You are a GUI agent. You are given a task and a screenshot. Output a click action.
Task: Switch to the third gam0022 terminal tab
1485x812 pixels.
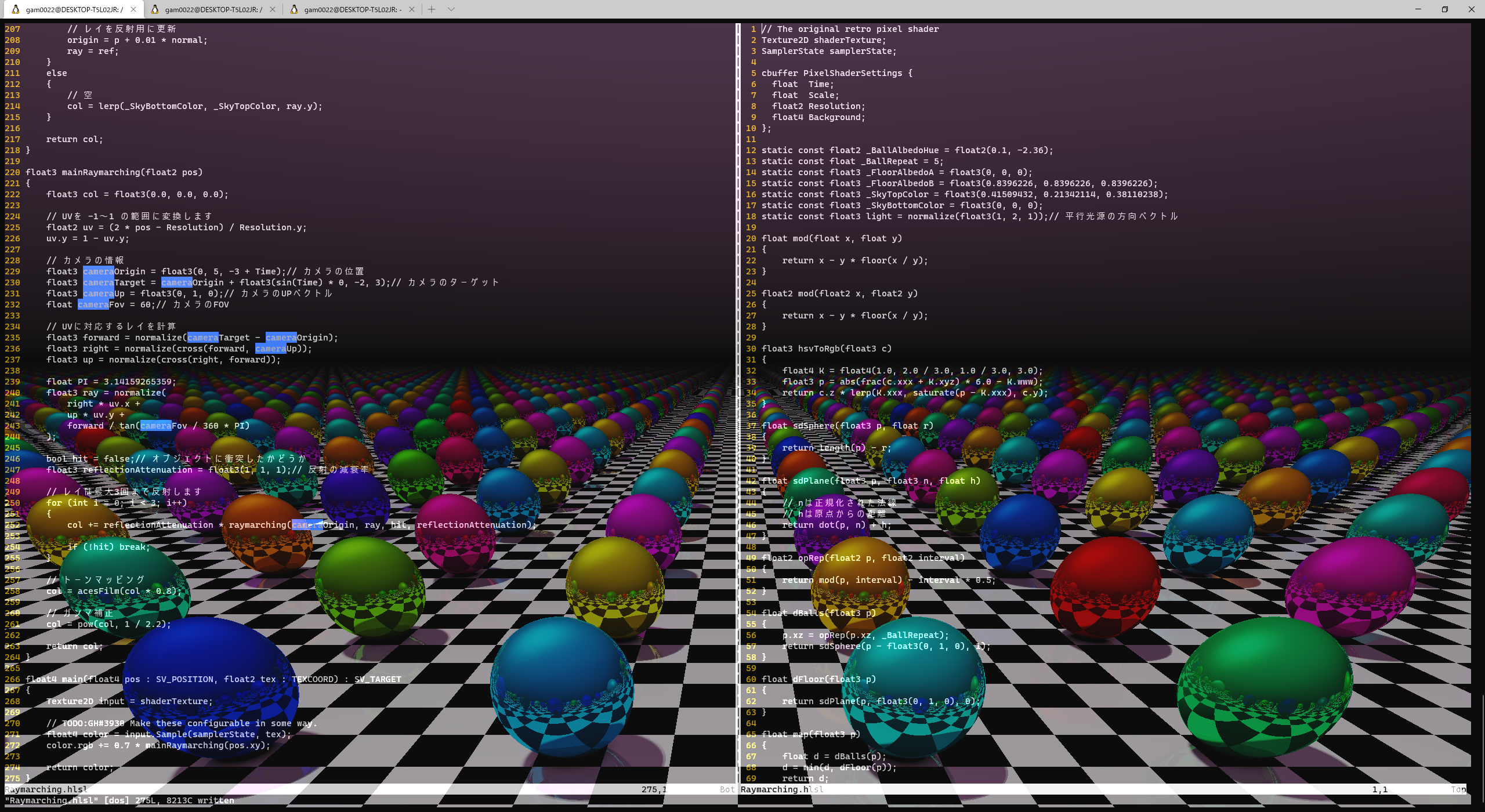[x=352, y=9]
